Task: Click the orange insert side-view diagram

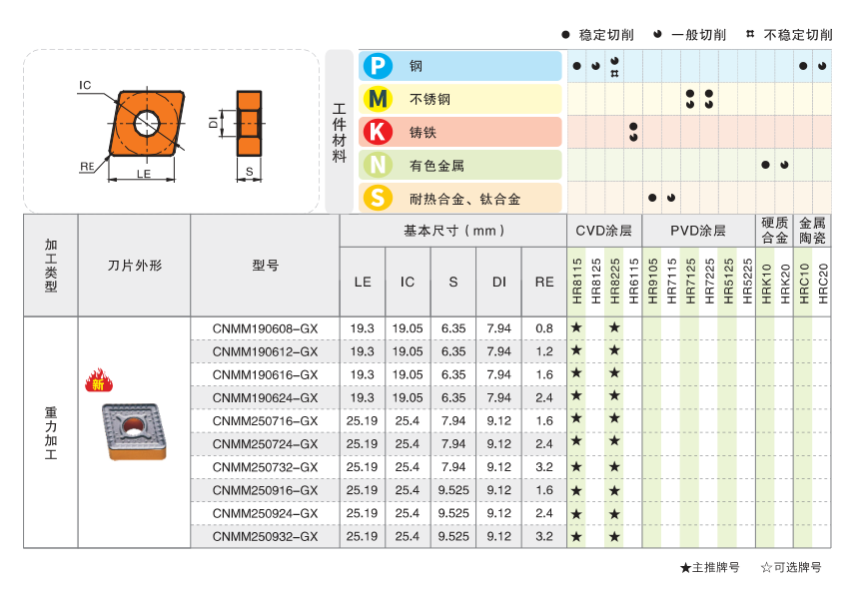Action: pyautogui.click(x=249, y=123)
